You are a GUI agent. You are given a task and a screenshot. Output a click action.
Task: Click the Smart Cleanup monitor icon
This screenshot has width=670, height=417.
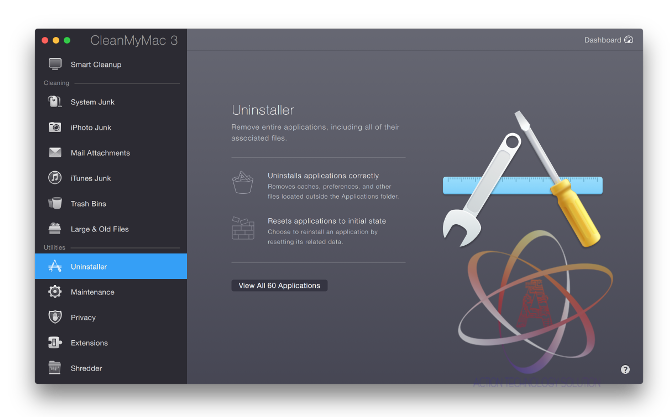point(55,64)
